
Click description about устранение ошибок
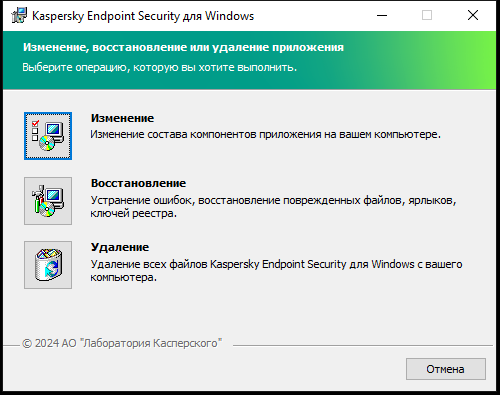coord(273,207)
